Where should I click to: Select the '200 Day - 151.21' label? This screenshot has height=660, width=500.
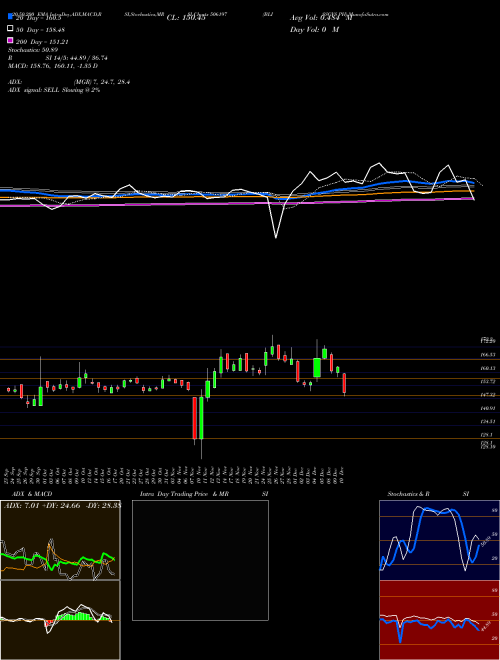pyautogui.click(x=43, y=42)
